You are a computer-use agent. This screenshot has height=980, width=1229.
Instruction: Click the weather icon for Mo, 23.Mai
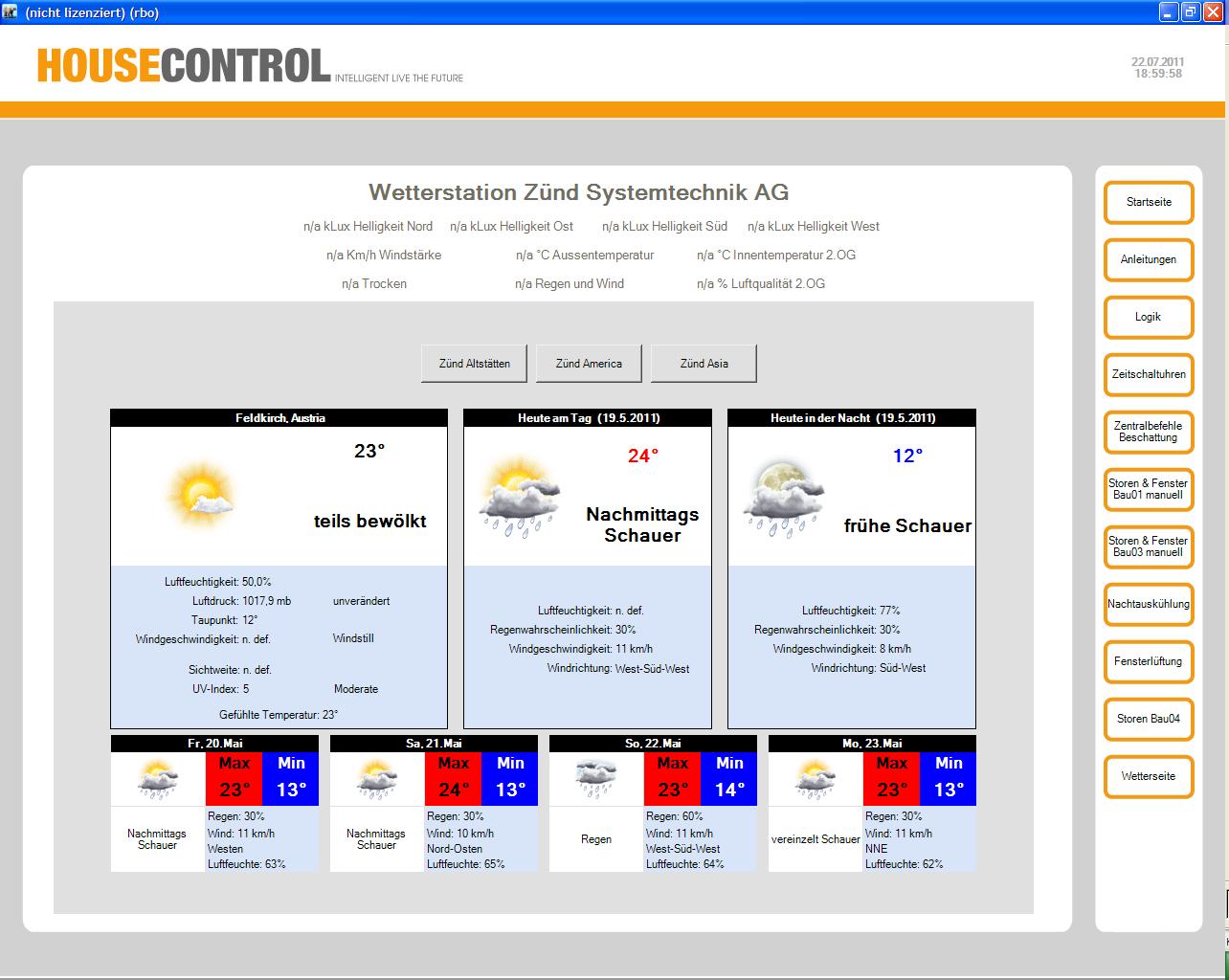pos(815,779)
